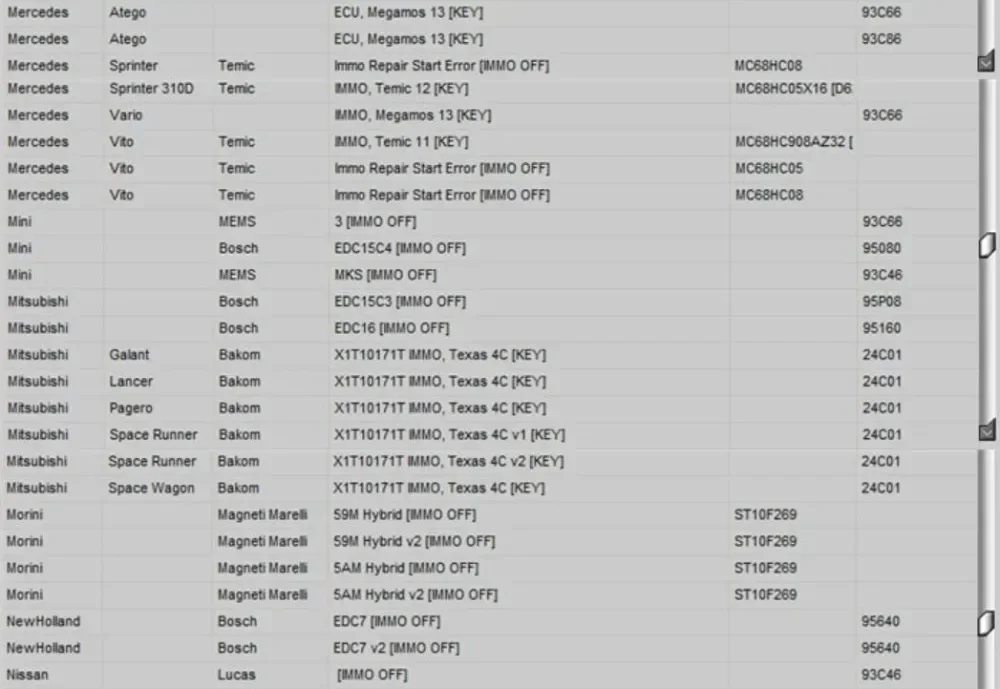Viewport: 1000px width, 689px height.
Task: Click scroll-down arrow beside Mercedes Sprinter Temic row
Action: coord(987,62)
